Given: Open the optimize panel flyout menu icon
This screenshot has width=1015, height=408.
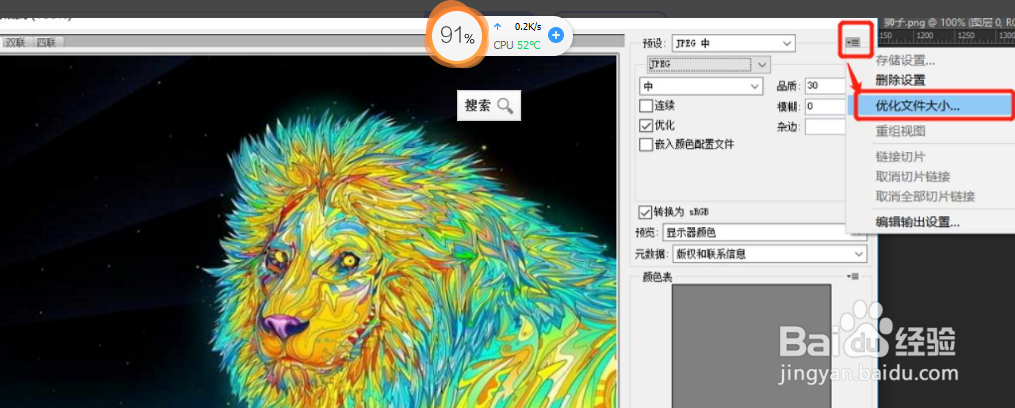Looking at the screenshot, I should point(853,43).
